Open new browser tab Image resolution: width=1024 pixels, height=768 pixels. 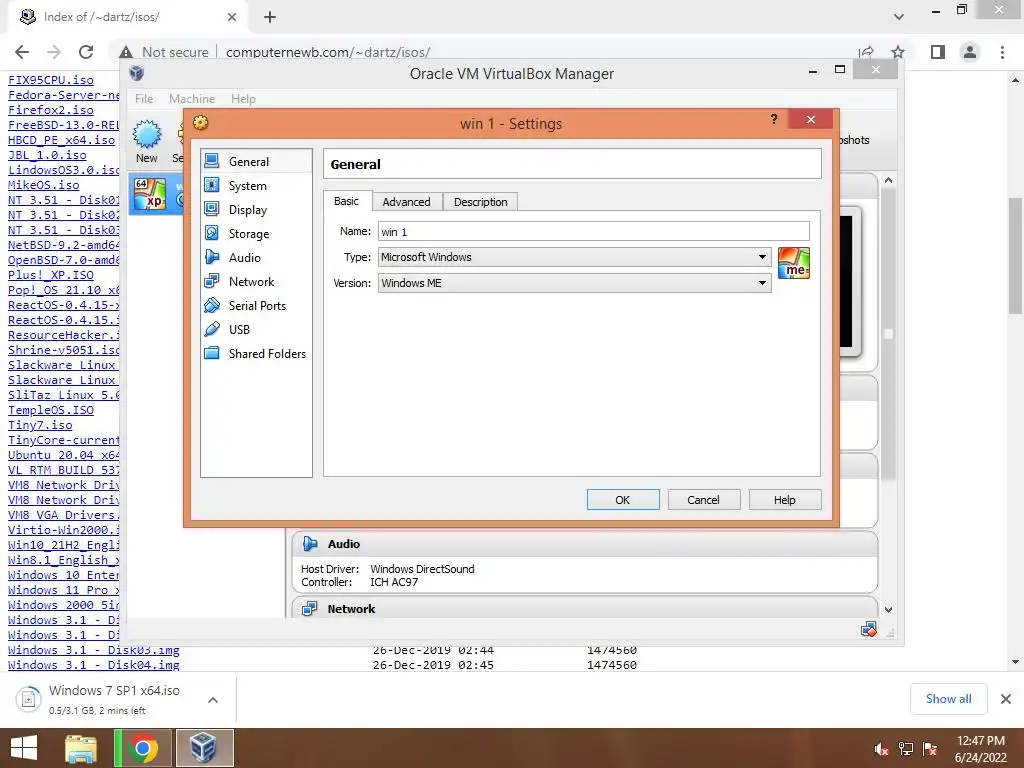tap(270, 17)
